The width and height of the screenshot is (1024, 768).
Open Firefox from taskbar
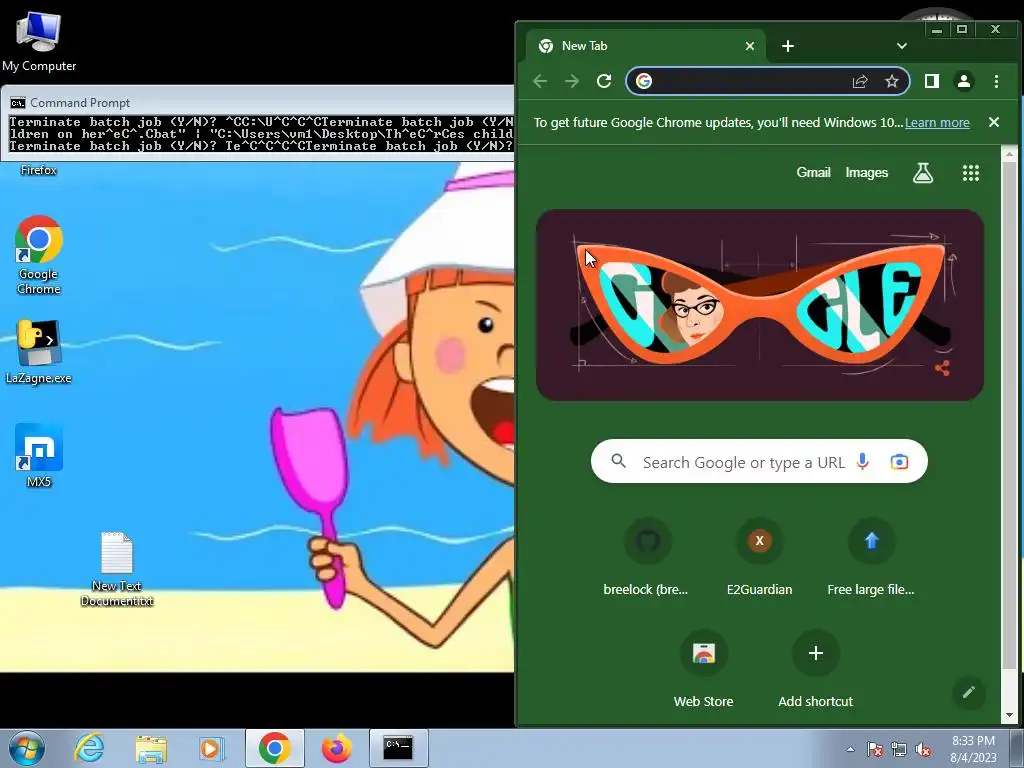coord(337,748)
